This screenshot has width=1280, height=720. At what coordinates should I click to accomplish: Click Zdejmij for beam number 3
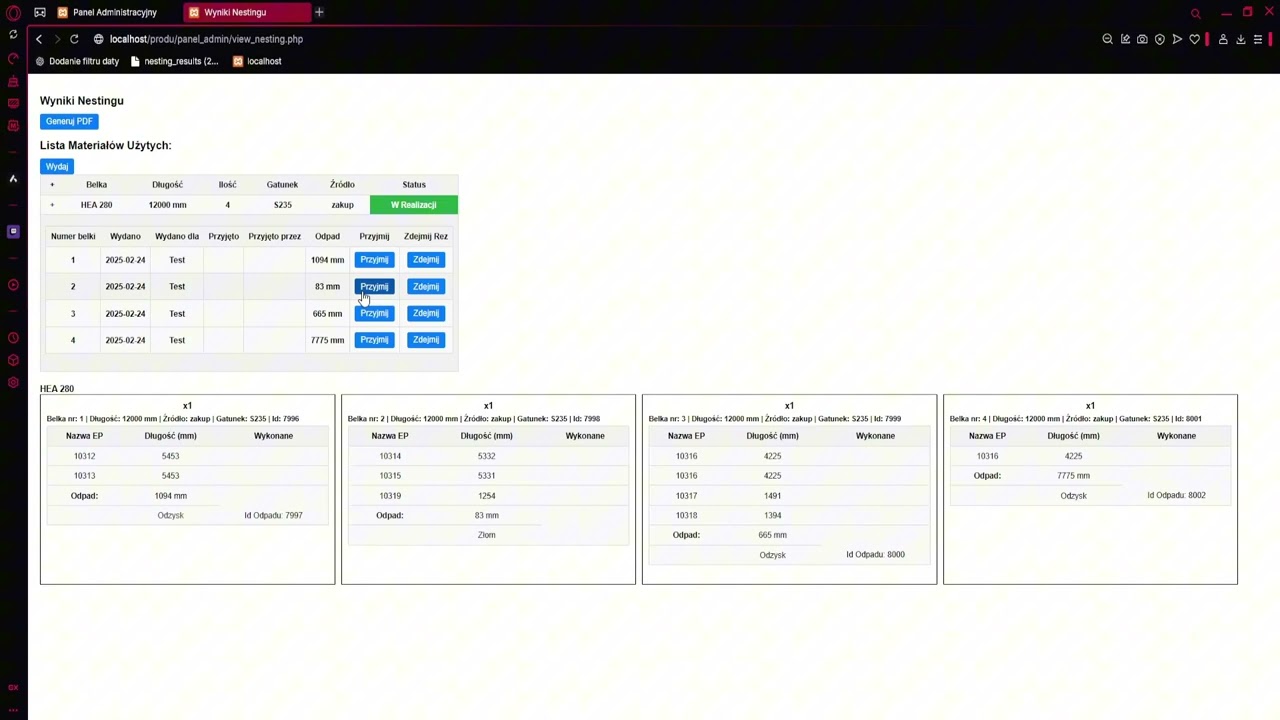(426, 313)
